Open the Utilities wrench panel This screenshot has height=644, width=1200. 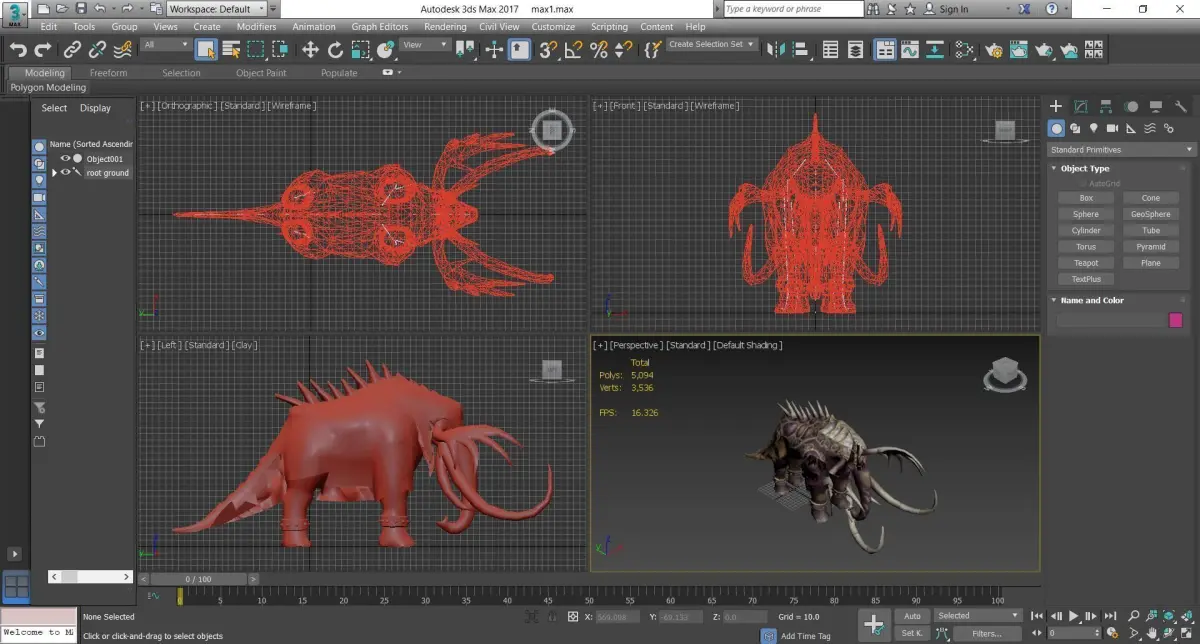point(1180,106)
